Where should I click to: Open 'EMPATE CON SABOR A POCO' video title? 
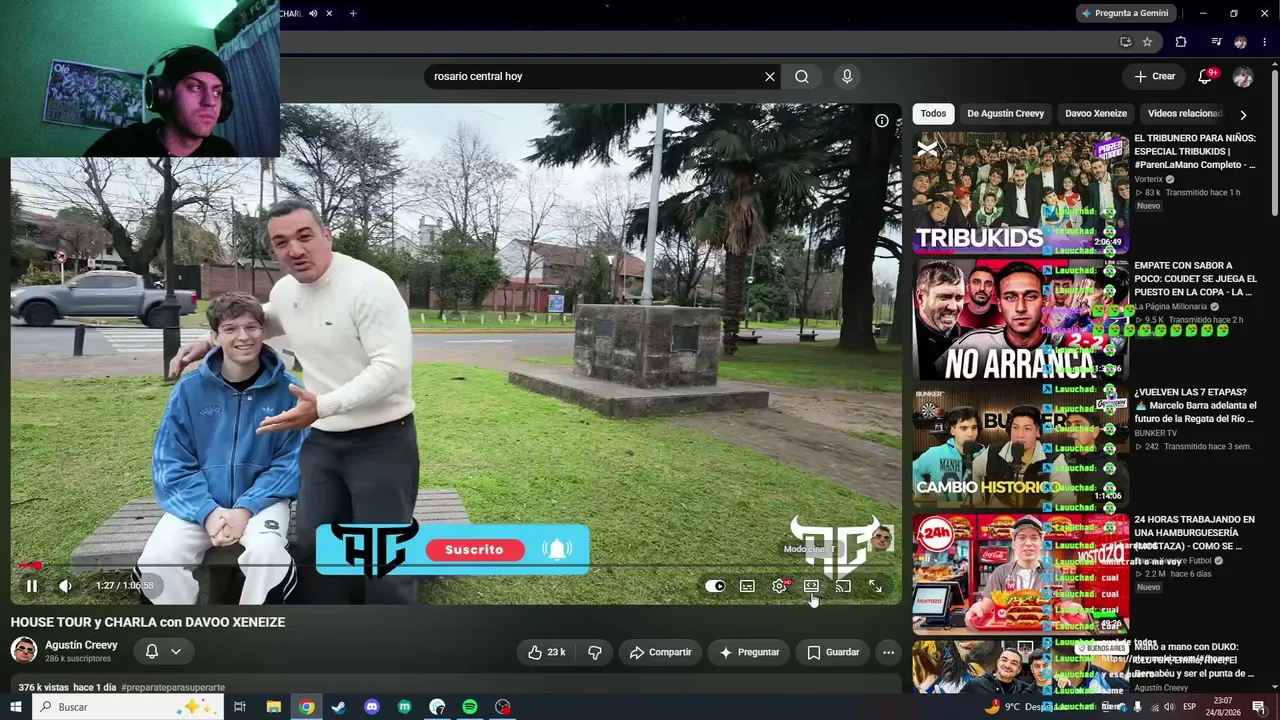pyautogui.click(x=1195, y=279)
